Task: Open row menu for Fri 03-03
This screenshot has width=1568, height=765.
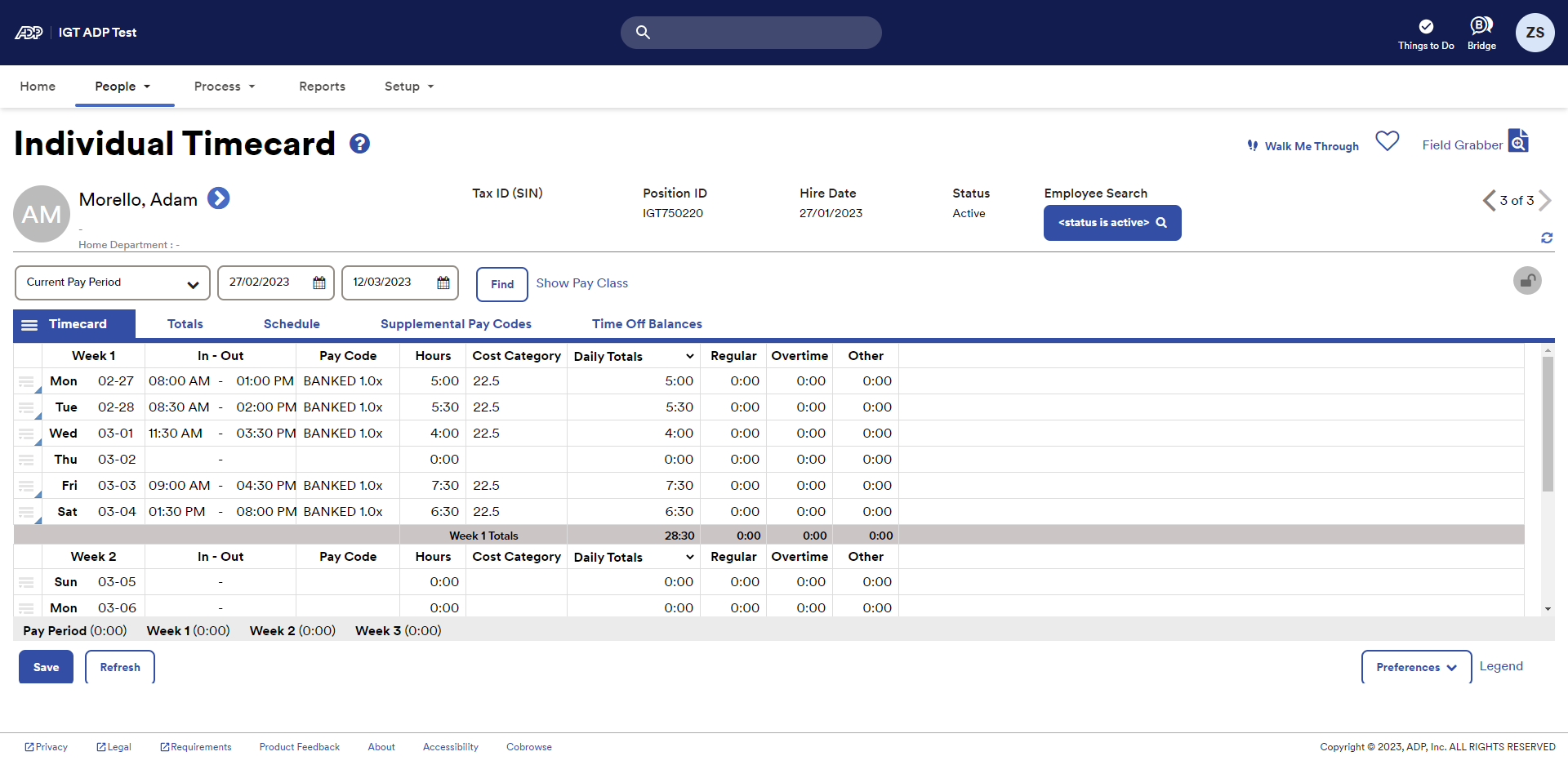Action: click(x=26, y=486)
